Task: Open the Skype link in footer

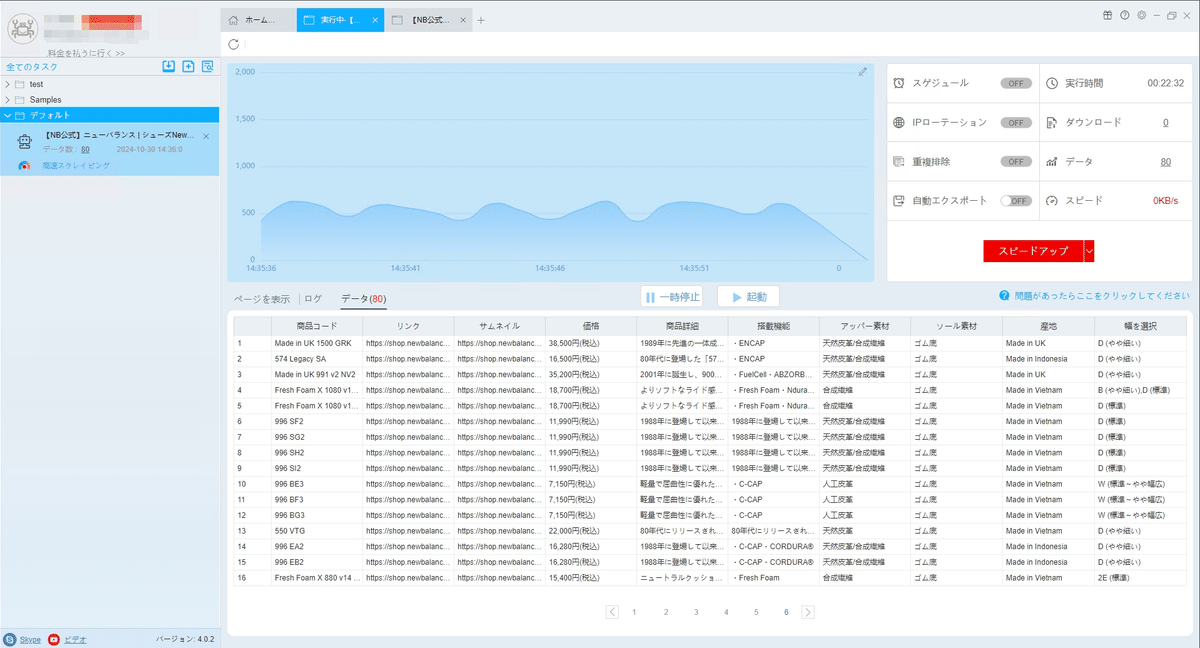Action: point(30,639)
